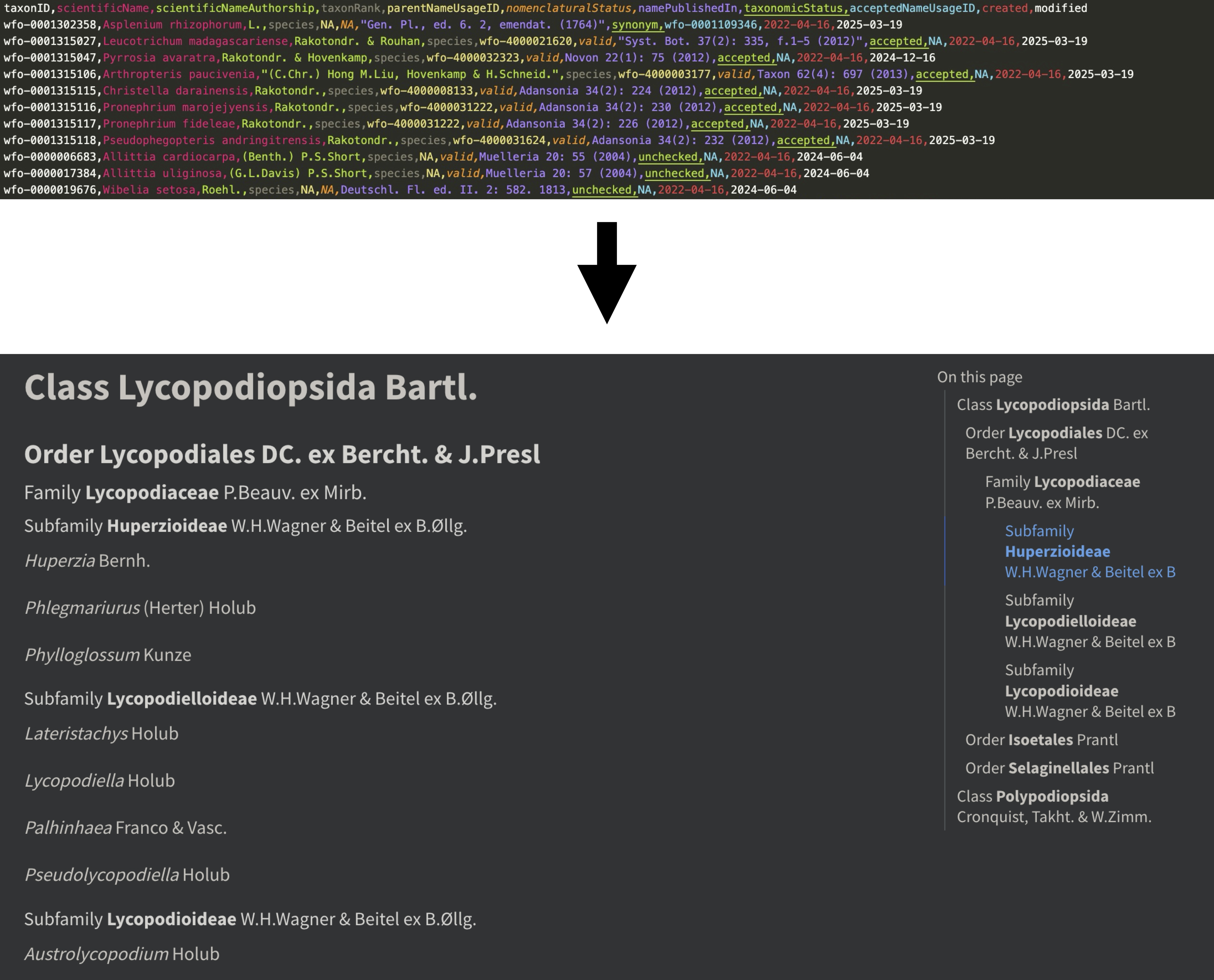Click taxonID wfo-0001315027 in the CSV text

click(x=50, y=41)
